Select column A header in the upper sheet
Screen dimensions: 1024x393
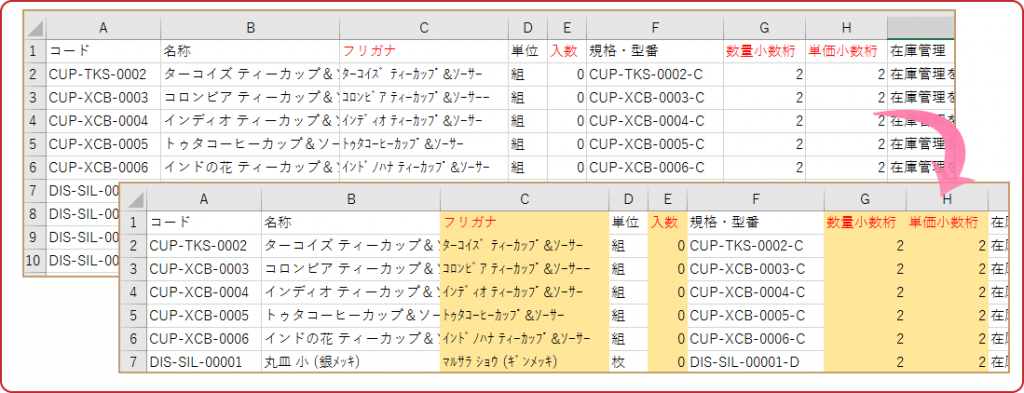[103, 27]
